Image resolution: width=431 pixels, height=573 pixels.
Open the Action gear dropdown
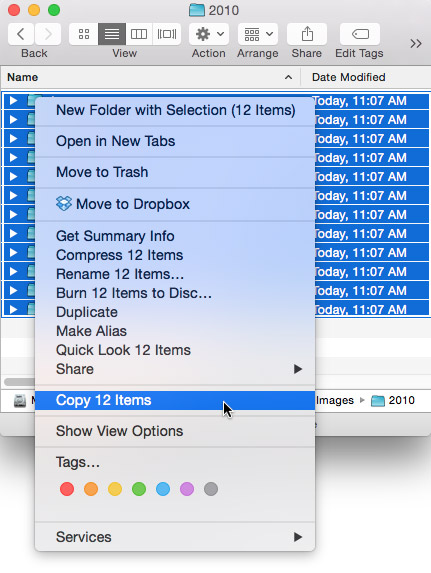(209, 34)
